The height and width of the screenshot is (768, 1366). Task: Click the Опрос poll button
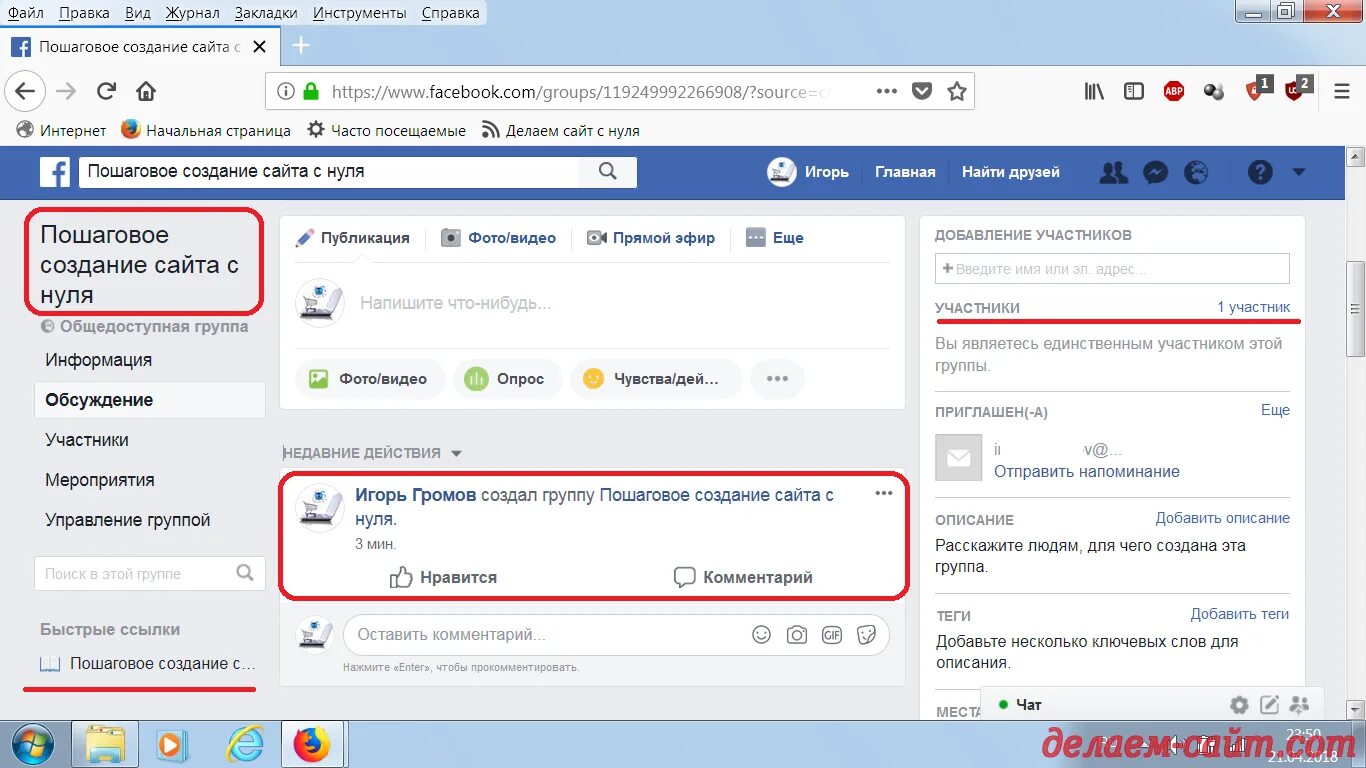506,379
